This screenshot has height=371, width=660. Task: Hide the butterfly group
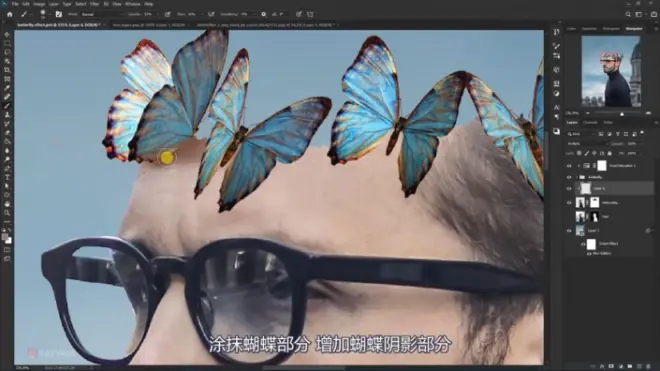tap(569, 177)
